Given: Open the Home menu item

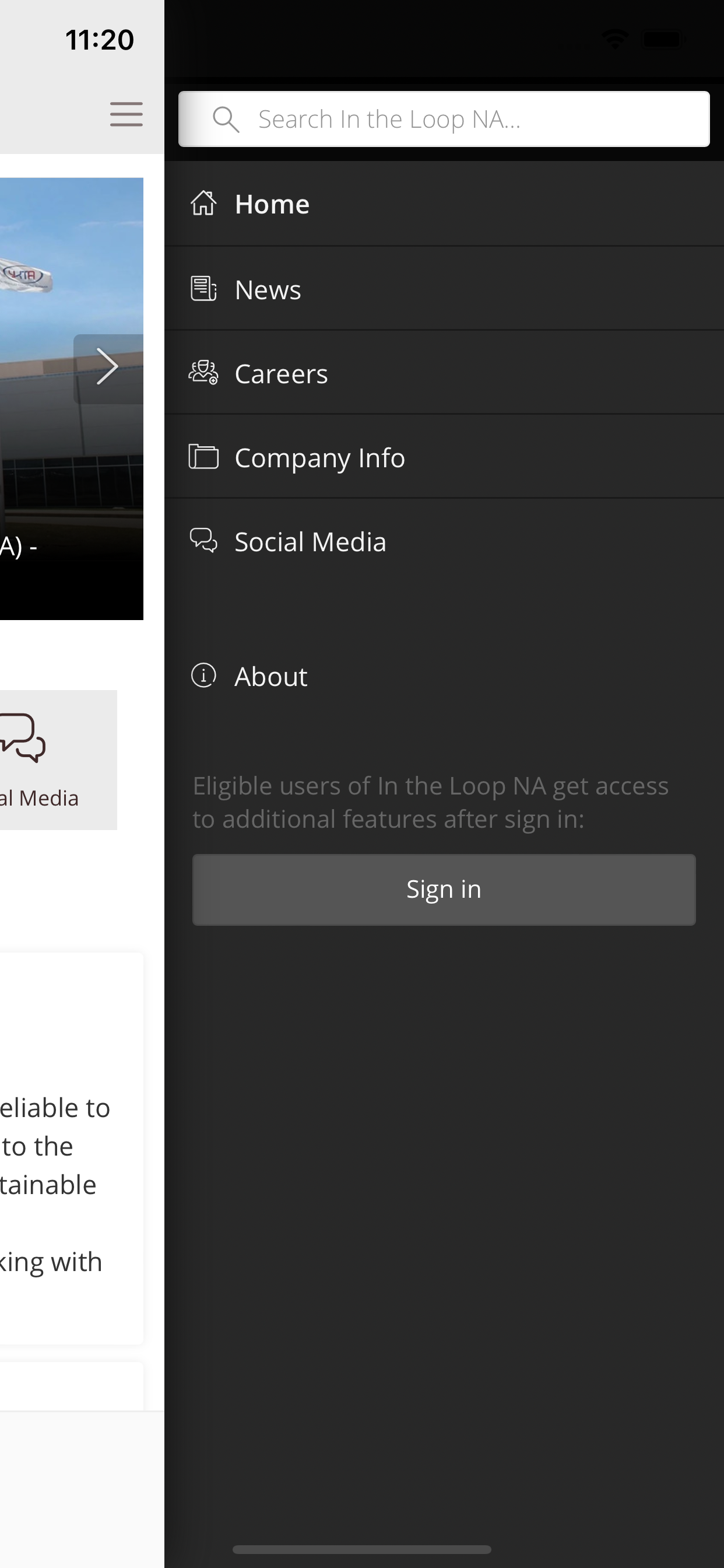Looking at the screenshot, I should pos(444,204).
